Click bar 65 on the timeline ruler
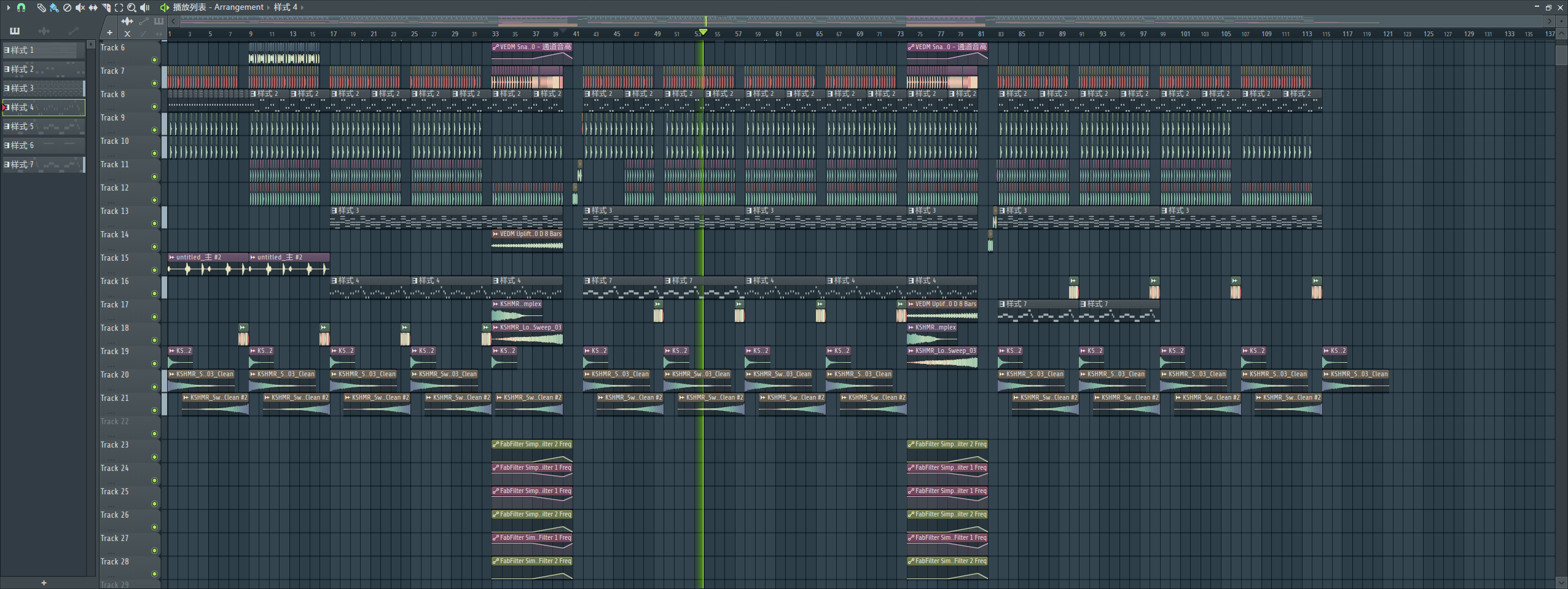This screenshot has width=1568, height=589. click(x=819, y=34)
